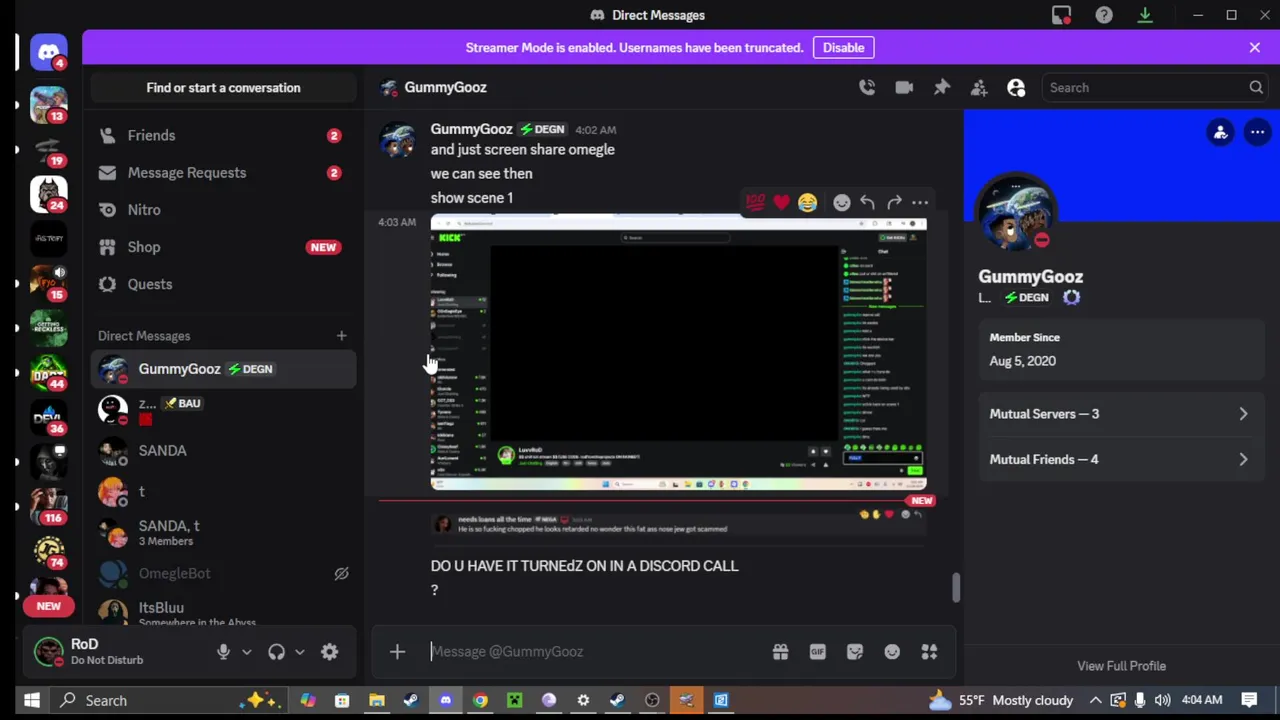Focus the header Search field
This screenshot has width=1280, height=720.
click(1155, 88)
